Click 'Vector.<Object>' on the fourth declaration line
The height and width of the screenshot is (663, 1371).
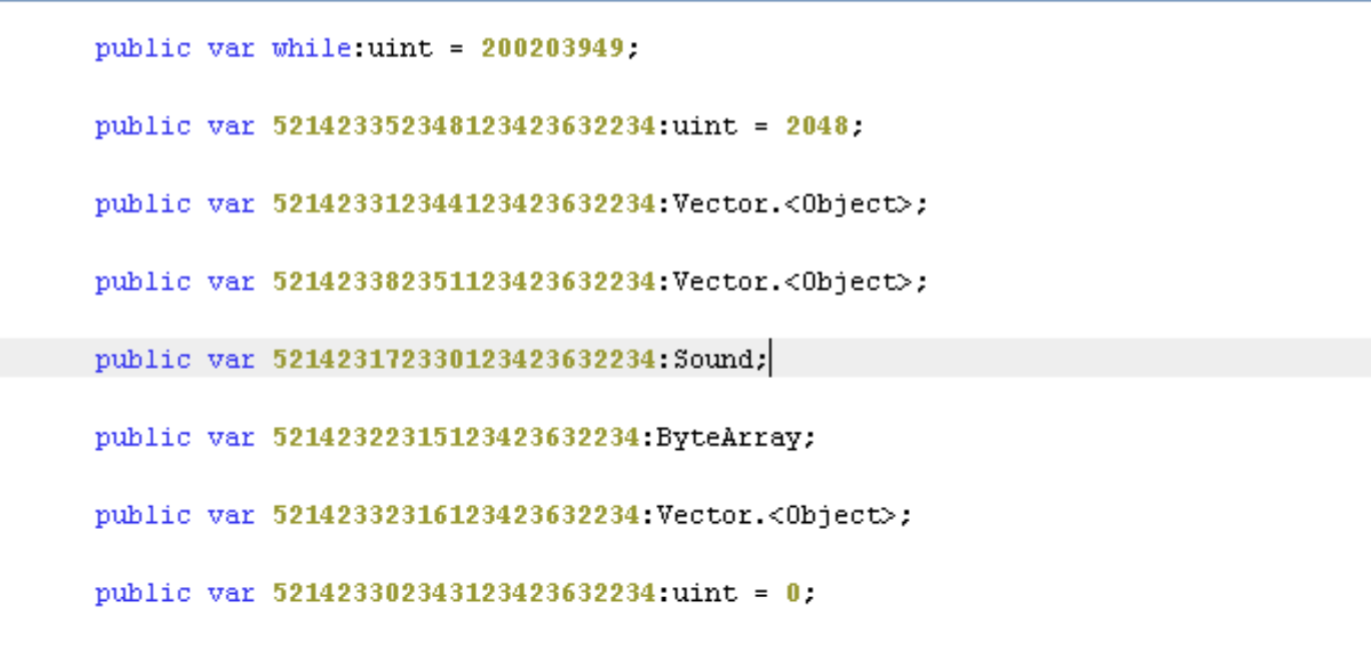792,282
